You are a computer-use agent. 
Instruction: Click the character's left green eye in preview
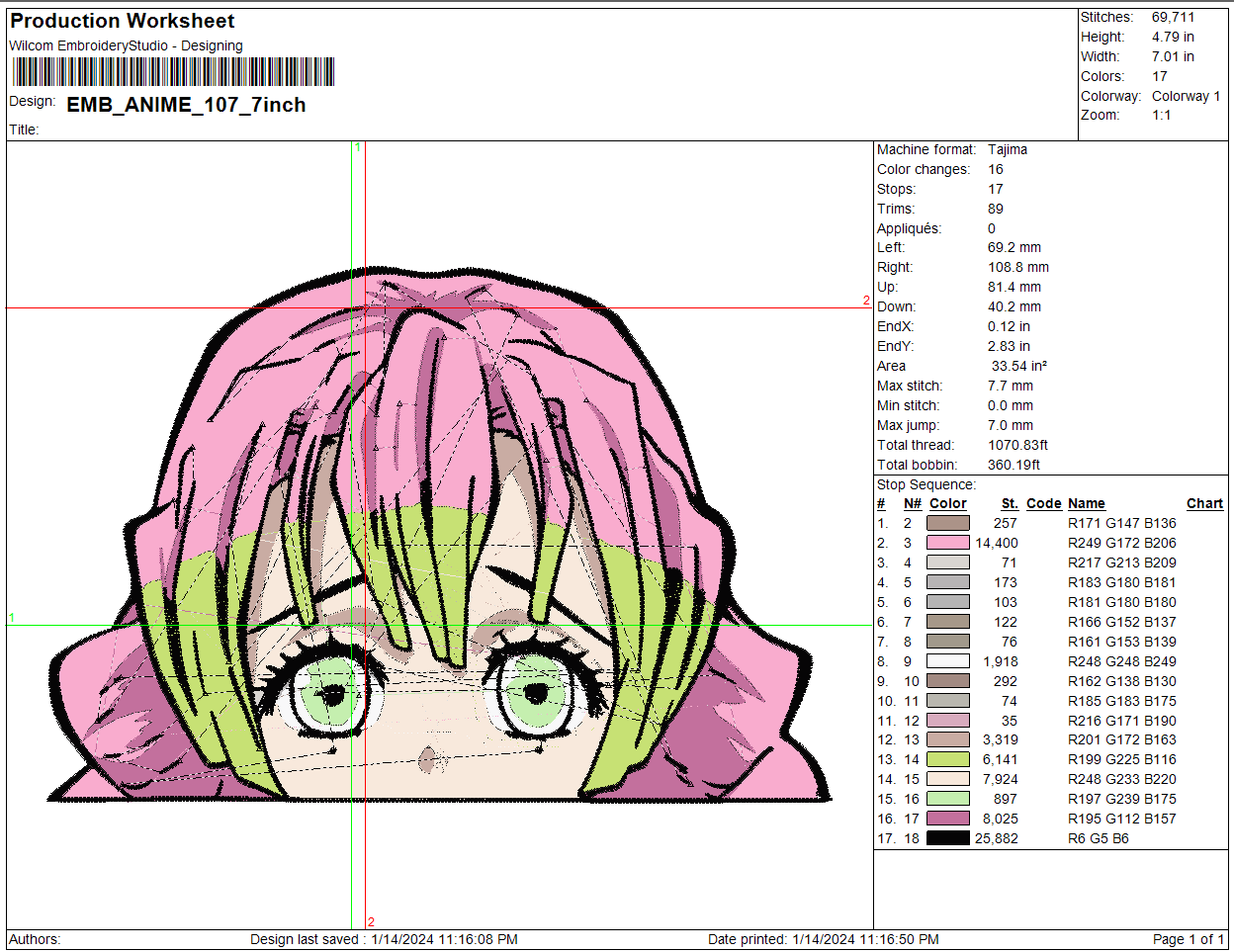click(330, 695)
